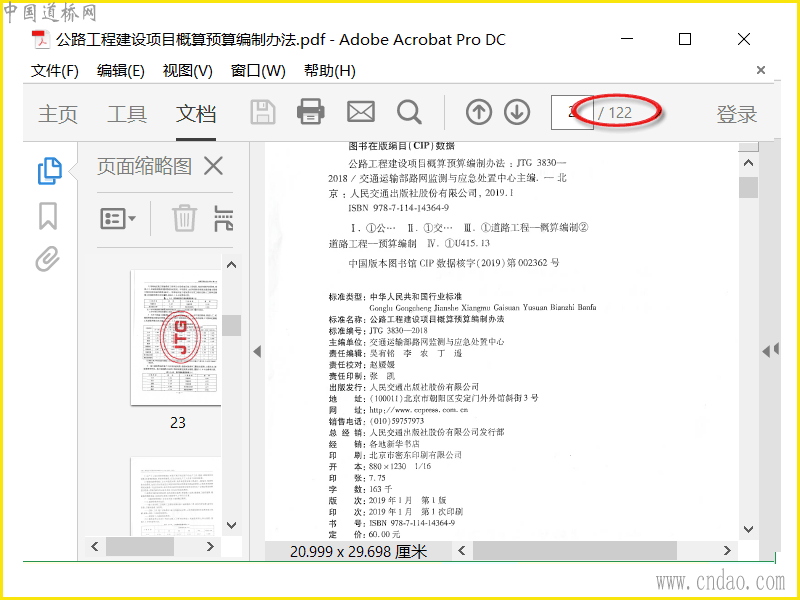
Task: Click the 销售电话 (010)59757973 line
Action: pyautogui.click(x=376, y=421)
